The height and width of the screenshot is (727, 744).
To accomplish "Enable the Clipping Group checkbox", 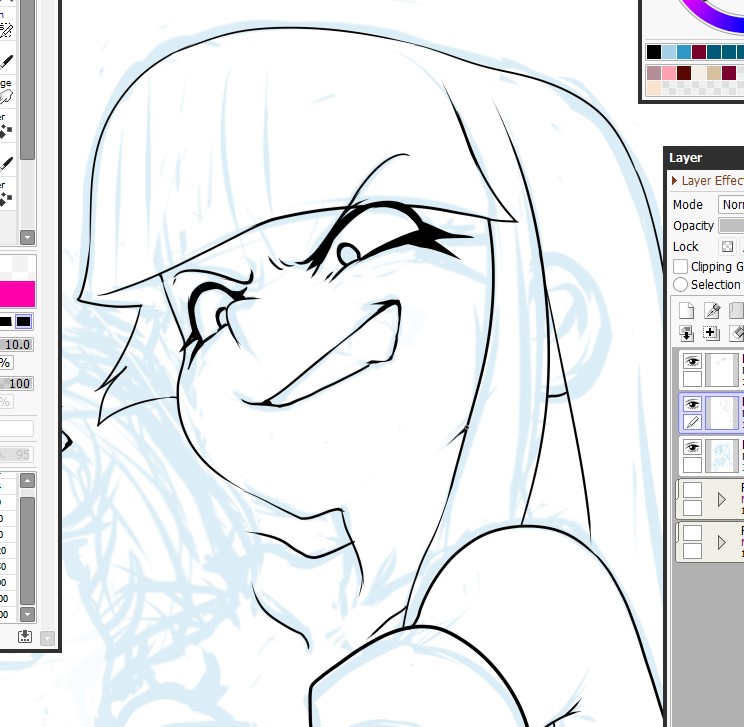I will tap(680, 266).
